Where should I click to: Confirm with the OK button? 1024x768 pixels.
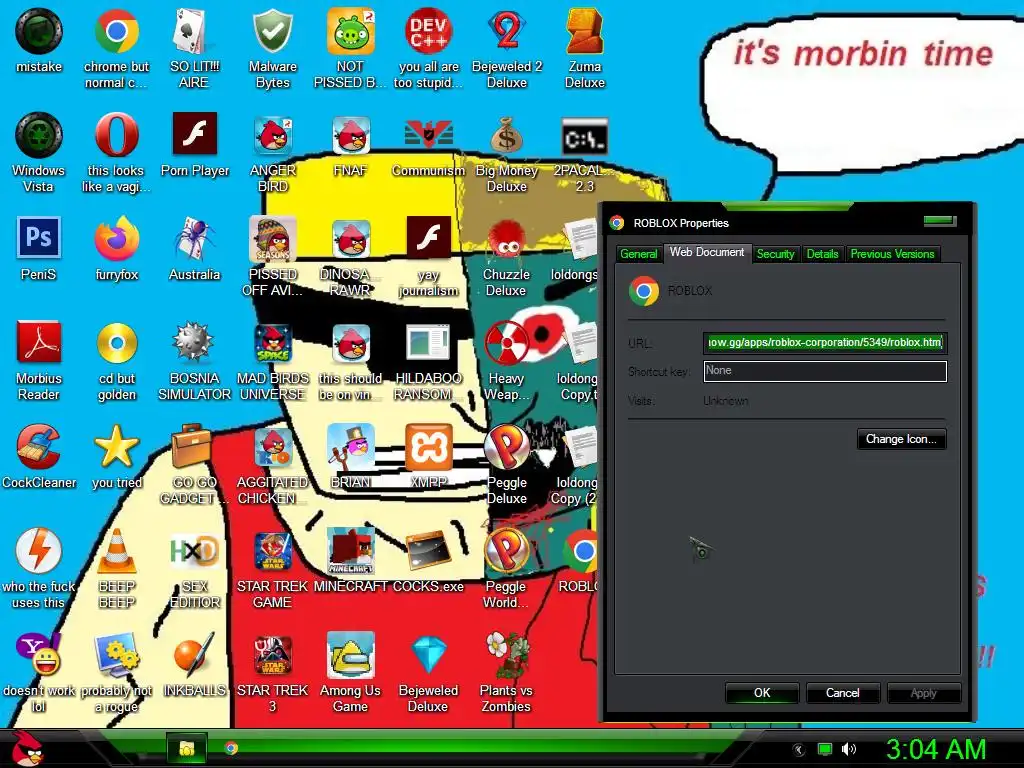point(761,693)
